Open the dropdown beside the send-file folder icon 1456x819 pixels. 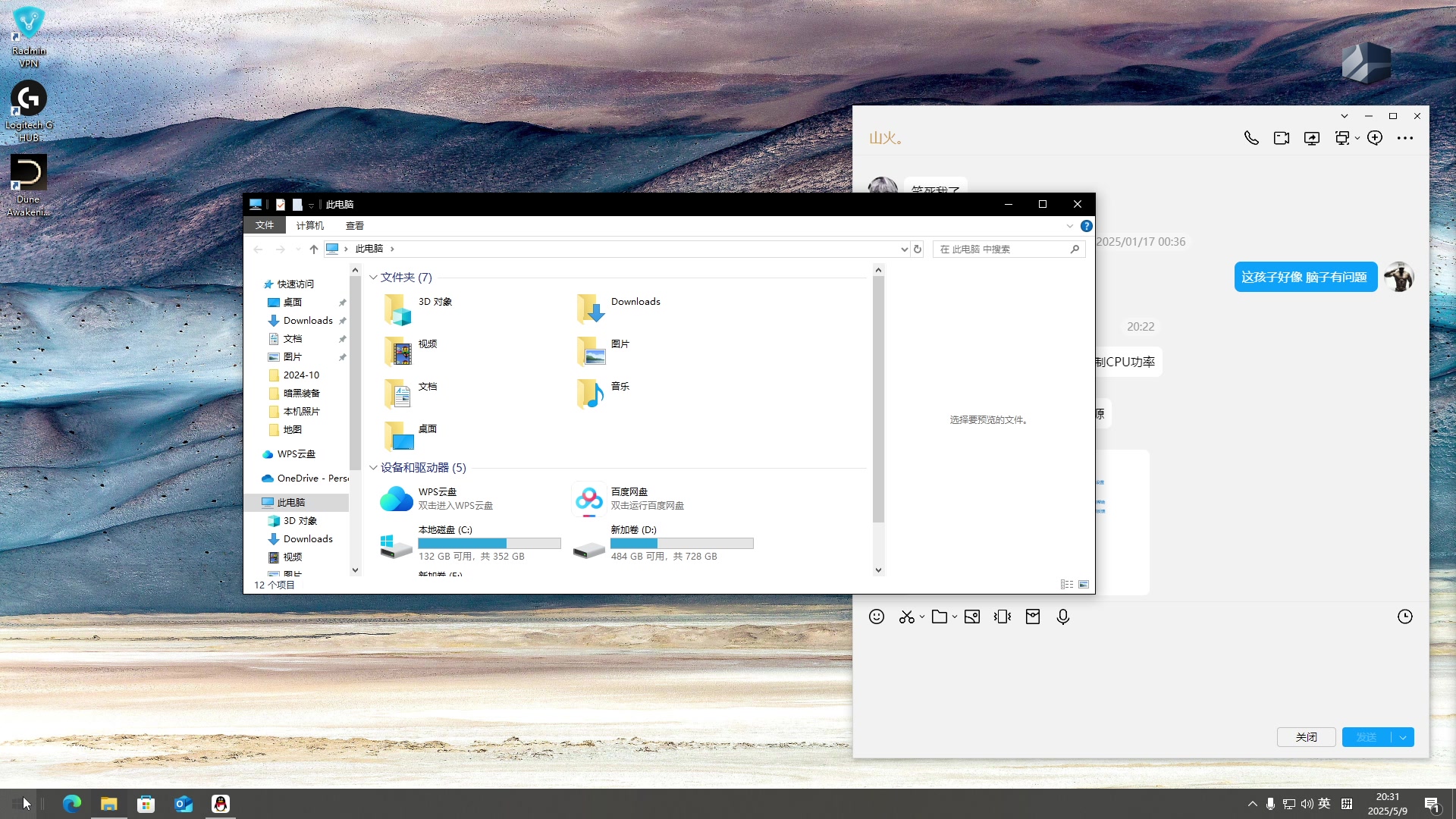(x=955, y=617)
